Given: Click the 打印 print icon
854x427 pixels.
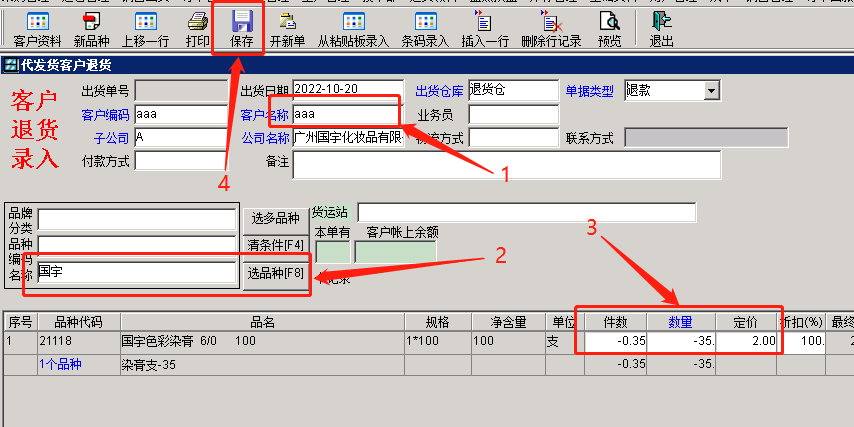Looking at the screenshot, I should [198, 28].
